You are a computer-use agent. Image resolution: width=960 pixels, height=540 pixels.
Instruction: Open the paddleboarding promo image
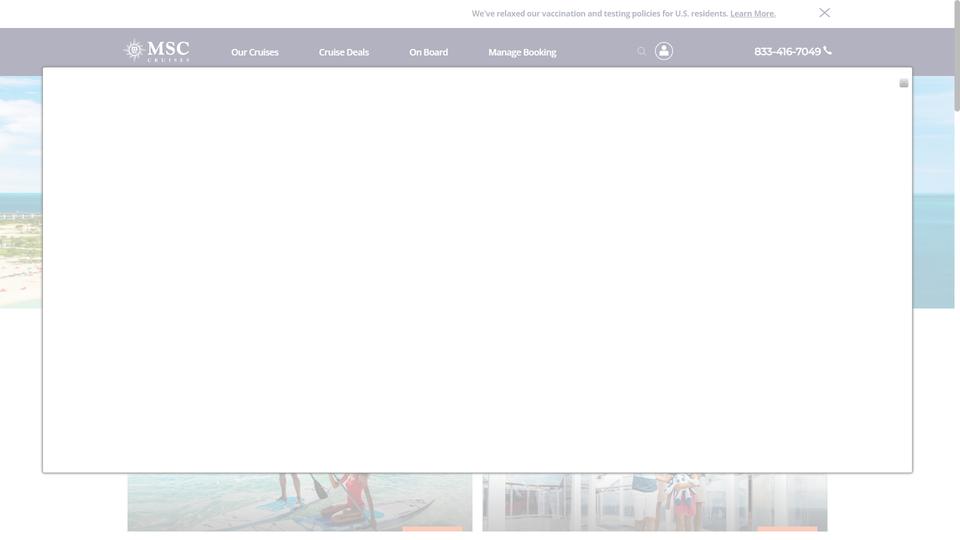[x=300, y=502]
